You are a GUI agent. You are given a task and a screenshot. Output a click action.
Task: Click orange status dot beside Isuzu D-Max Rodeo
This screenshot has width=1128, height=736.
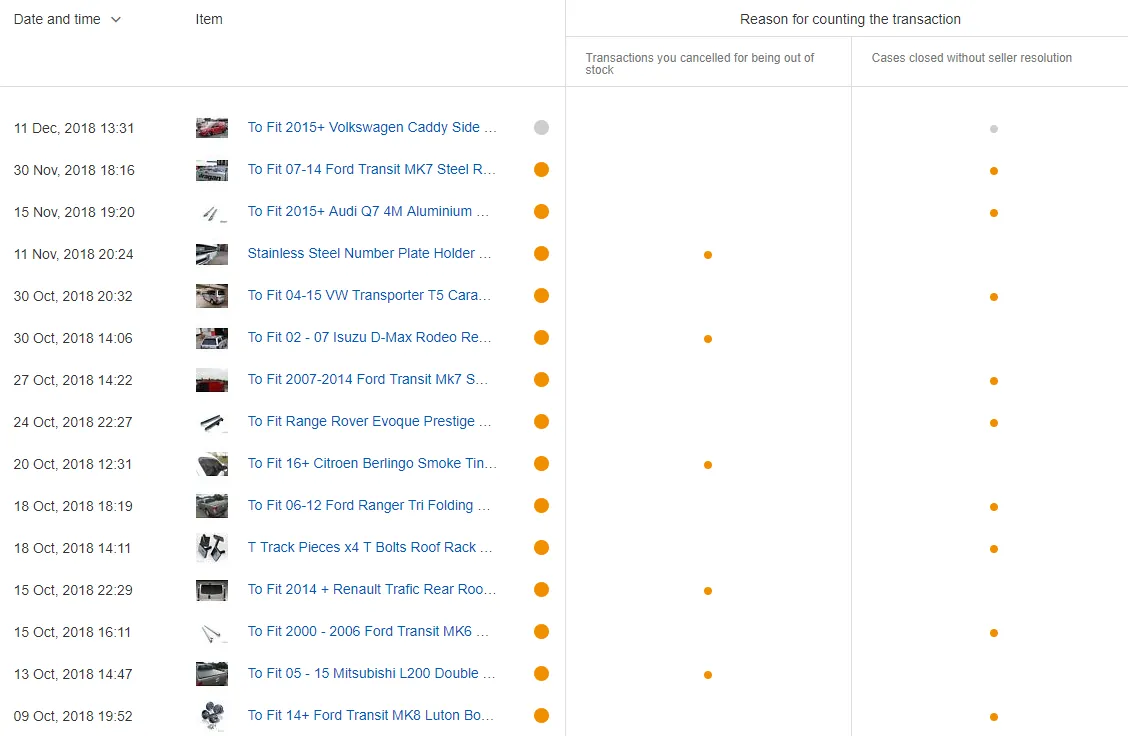coord(542,337)
